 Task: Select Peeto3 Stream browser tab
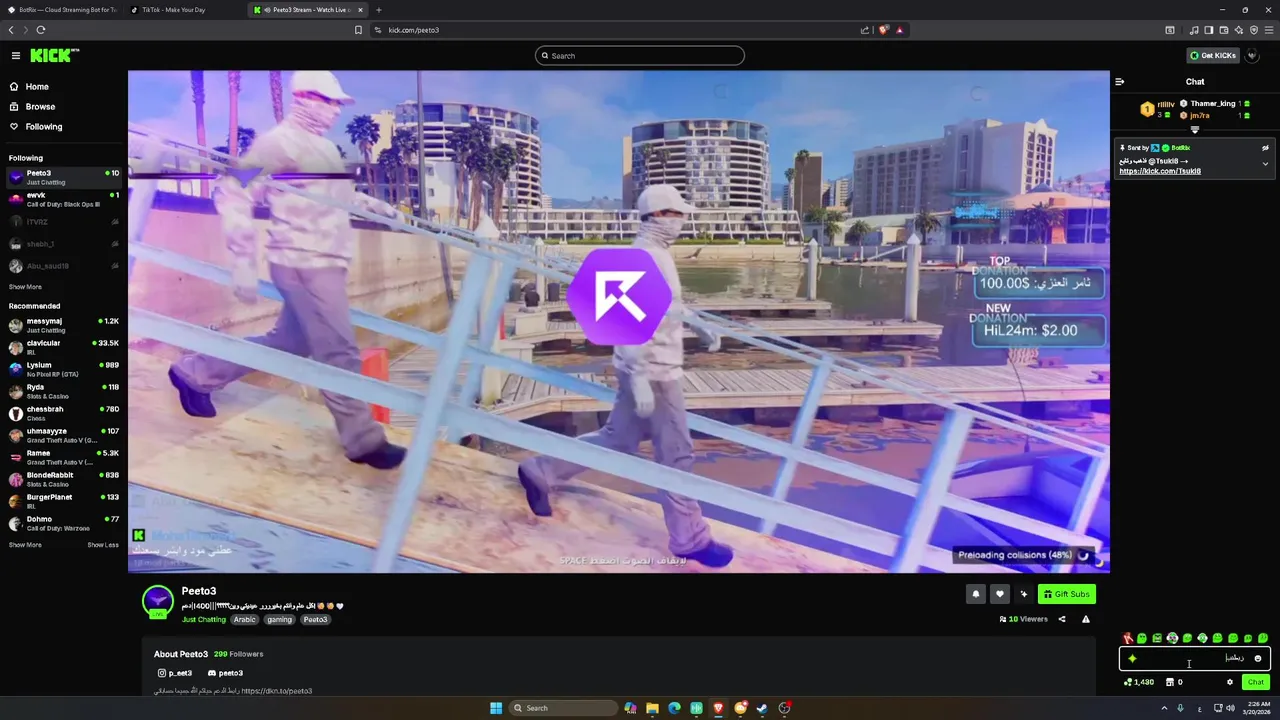pos(308,10)
